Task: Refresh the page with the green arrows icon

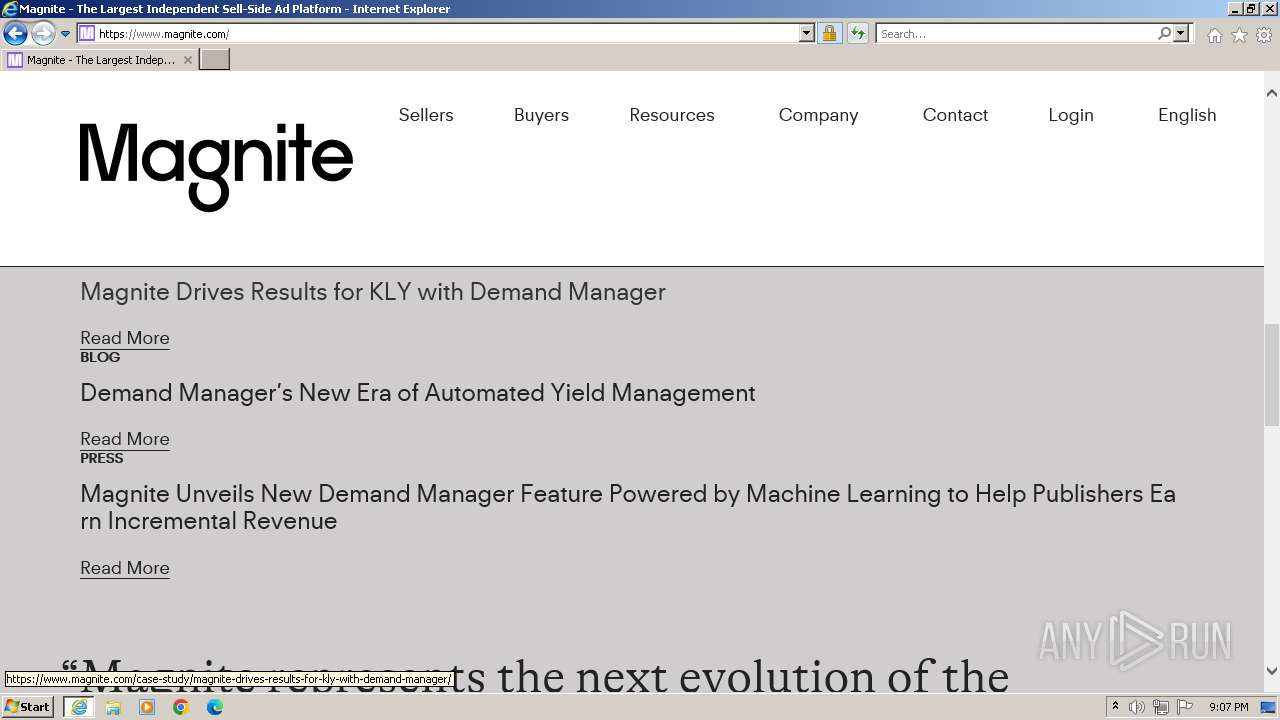Action: point(857,34)
